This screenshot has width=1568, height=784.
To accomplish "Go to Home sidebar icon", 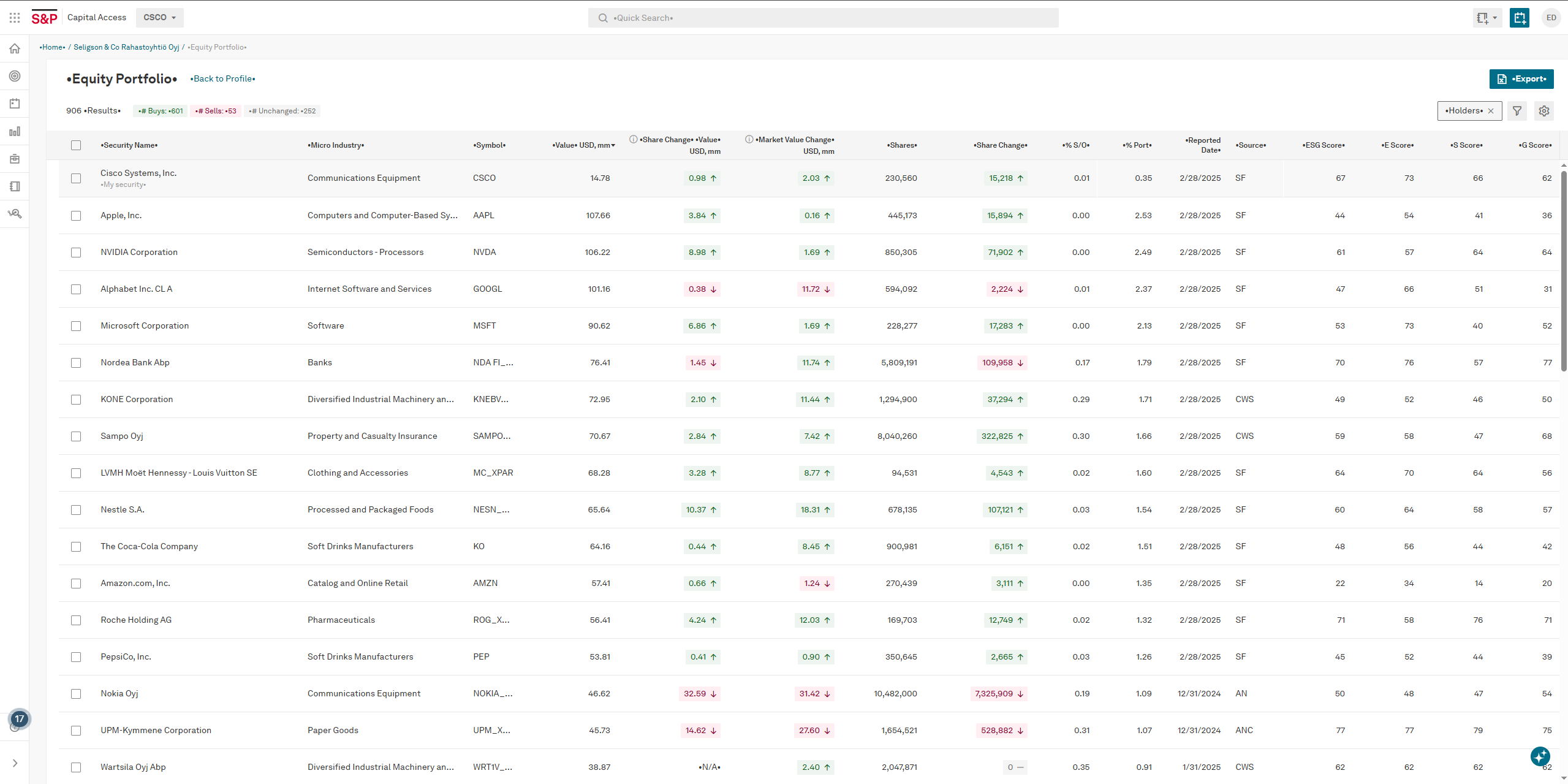I will [x=15, y=48].
